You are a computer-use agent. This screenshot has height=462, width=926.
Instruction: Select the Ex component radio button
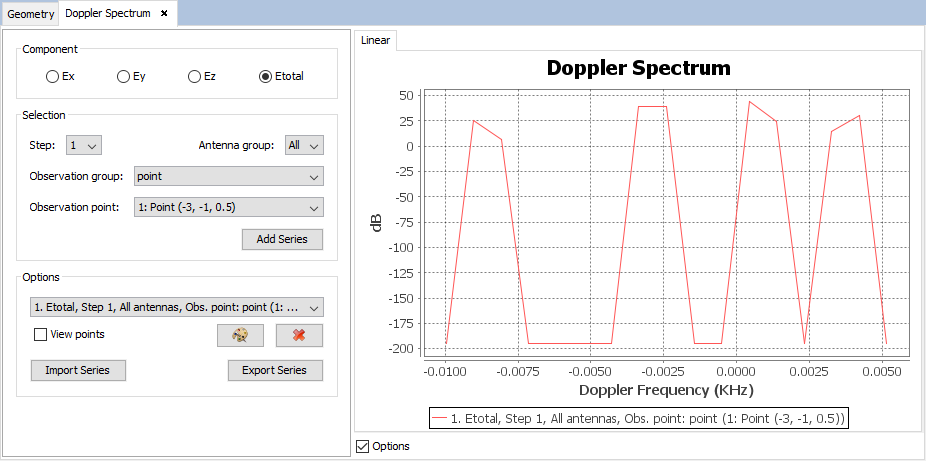pyautogui.click(x=53, y=76)
